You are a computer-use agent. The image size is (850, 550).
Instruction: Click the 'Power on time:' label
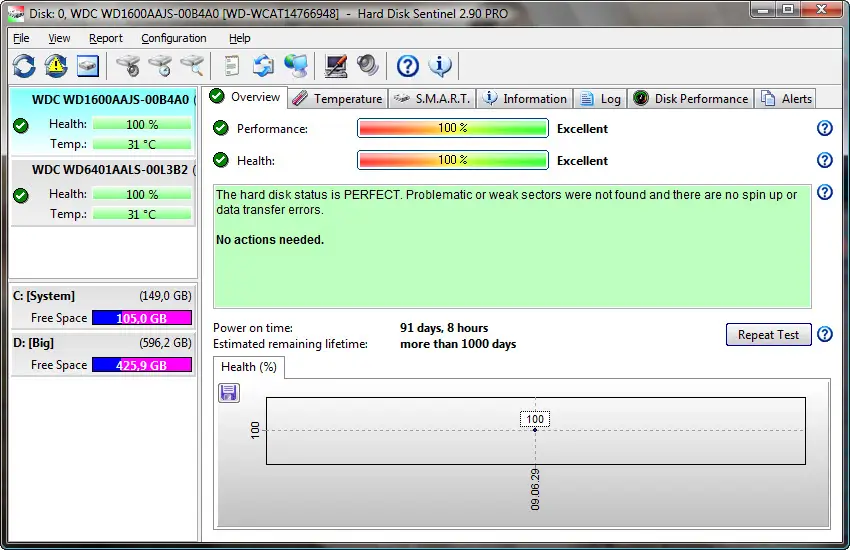tap(253, 328)
